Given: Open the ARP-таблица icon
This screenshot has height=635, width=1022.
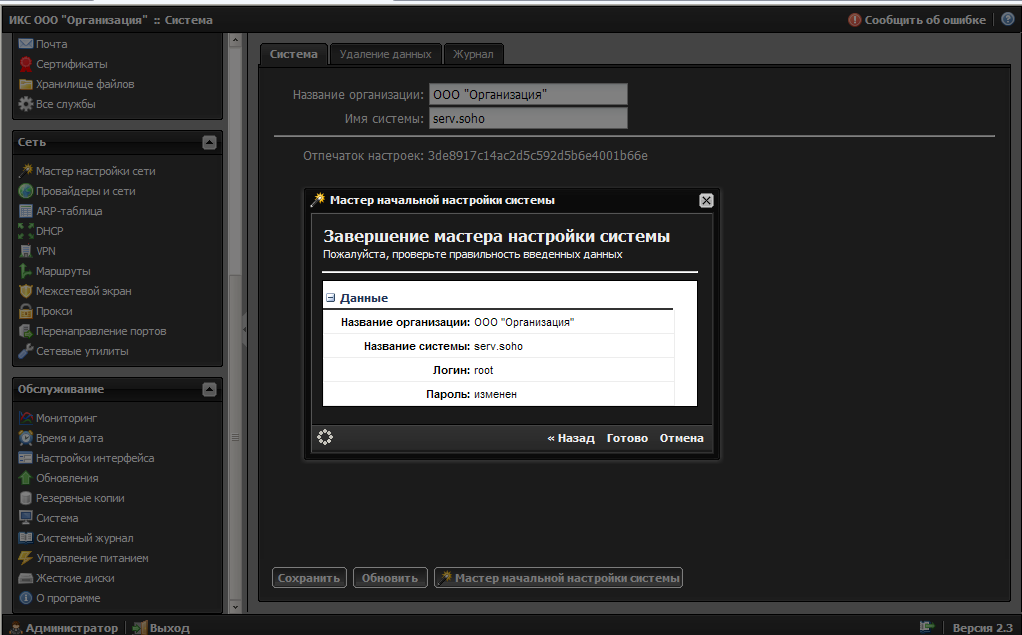Looking at the screenshot, I should (25, 211).
